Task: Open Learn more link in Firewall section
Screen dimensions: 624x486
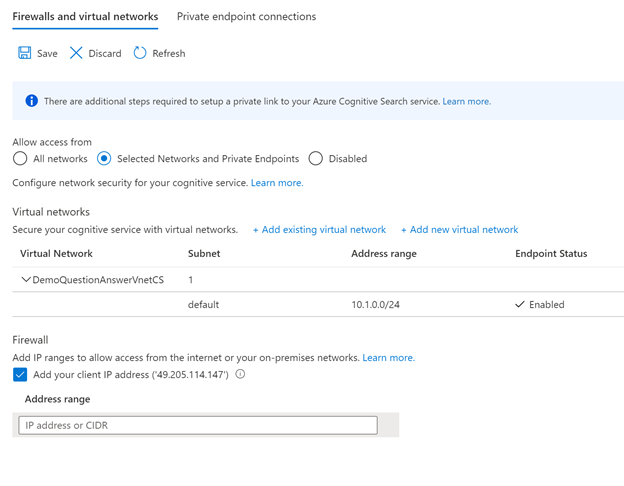Action: (388, 357)
